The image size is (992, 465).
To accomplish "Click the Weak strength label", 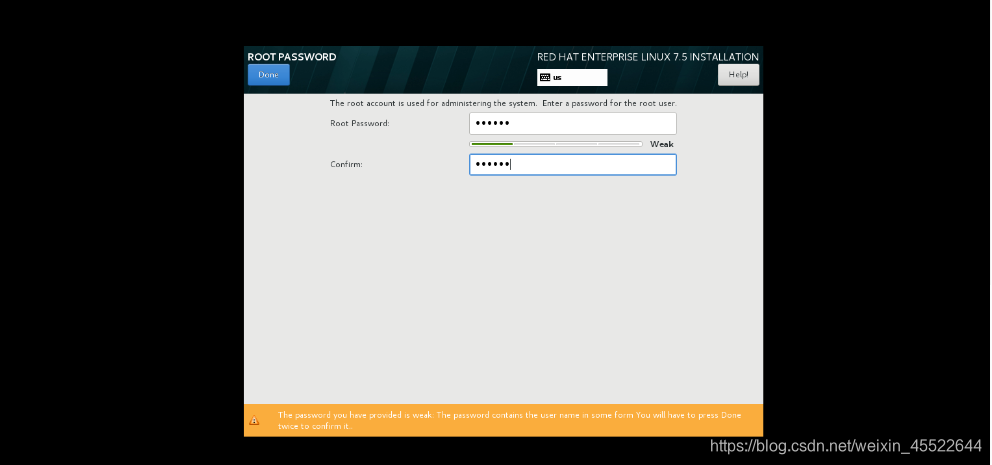I will click(x=662, y=144).
